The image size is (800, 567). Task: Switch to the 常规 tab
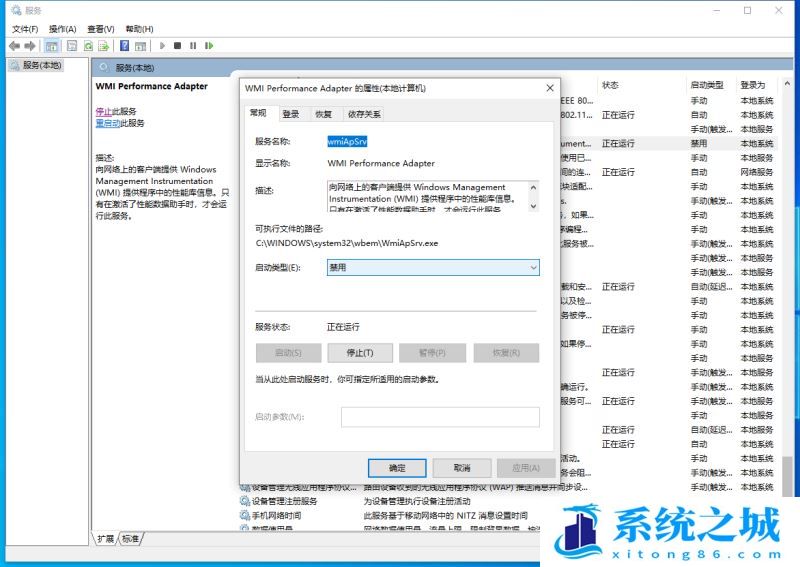(258, 113)
